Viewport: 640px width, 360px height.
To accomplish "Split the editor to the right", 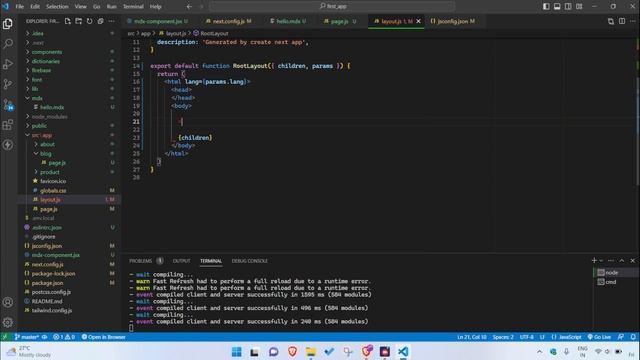I will pos(622,21).
